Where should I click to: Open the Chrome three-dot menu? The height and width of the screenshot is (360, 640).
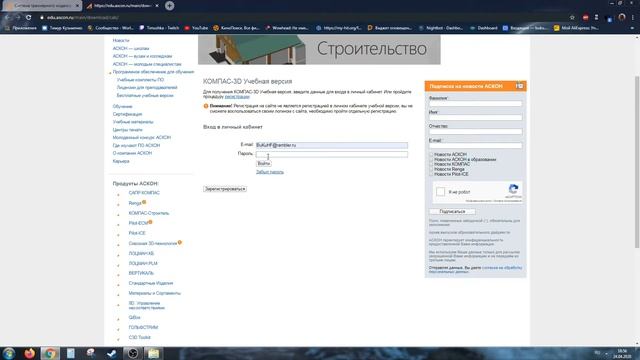tap(633, 18)
